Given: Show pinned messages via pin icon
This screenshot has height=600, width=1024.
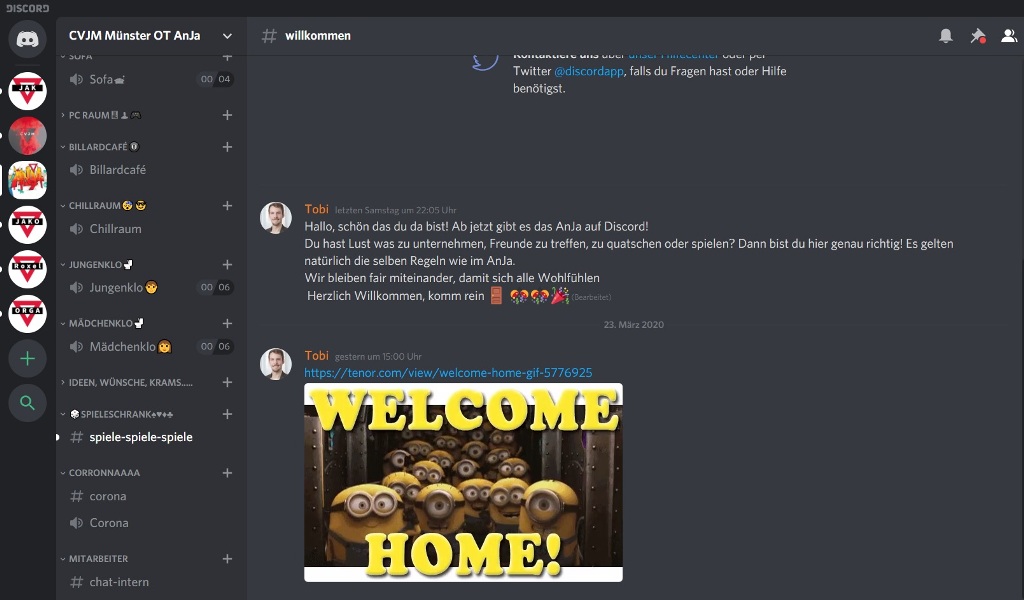Looking at the screenshot, I should click(977, 36).
